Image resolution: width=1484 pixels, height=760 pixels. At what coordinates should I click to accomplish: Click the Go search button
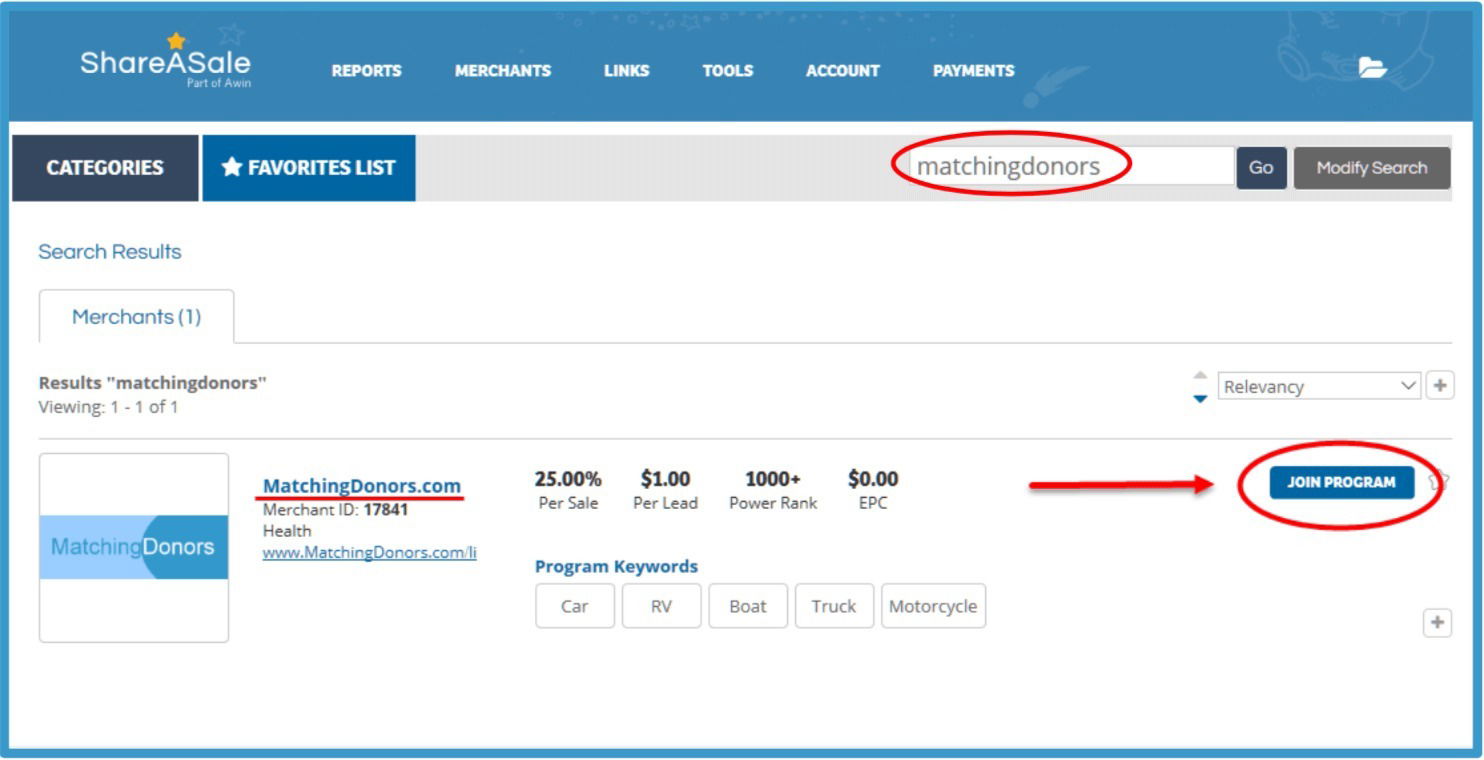coord(1262,168)
